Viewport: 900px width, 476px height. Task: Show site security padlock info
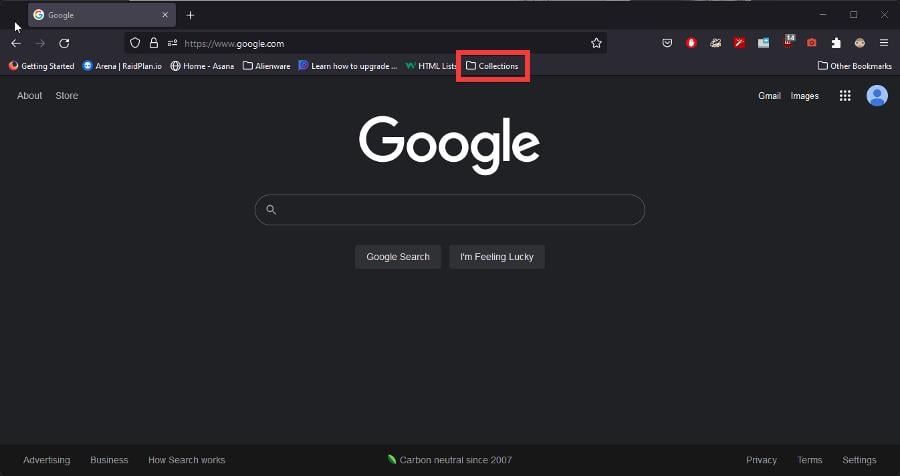pyautogui.click(x=154, y=43)
